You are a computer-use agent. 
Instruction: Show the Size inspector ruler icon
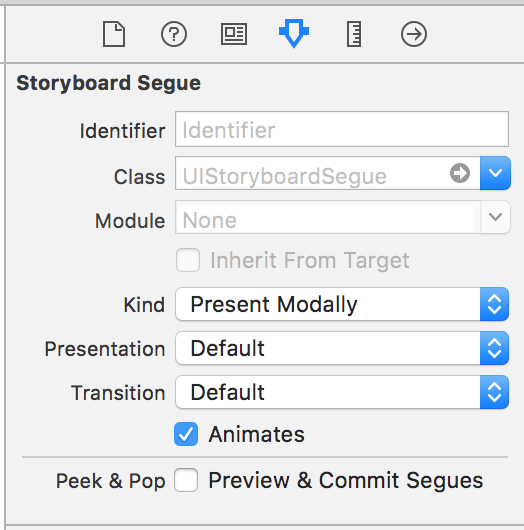[x=354, y=34]
